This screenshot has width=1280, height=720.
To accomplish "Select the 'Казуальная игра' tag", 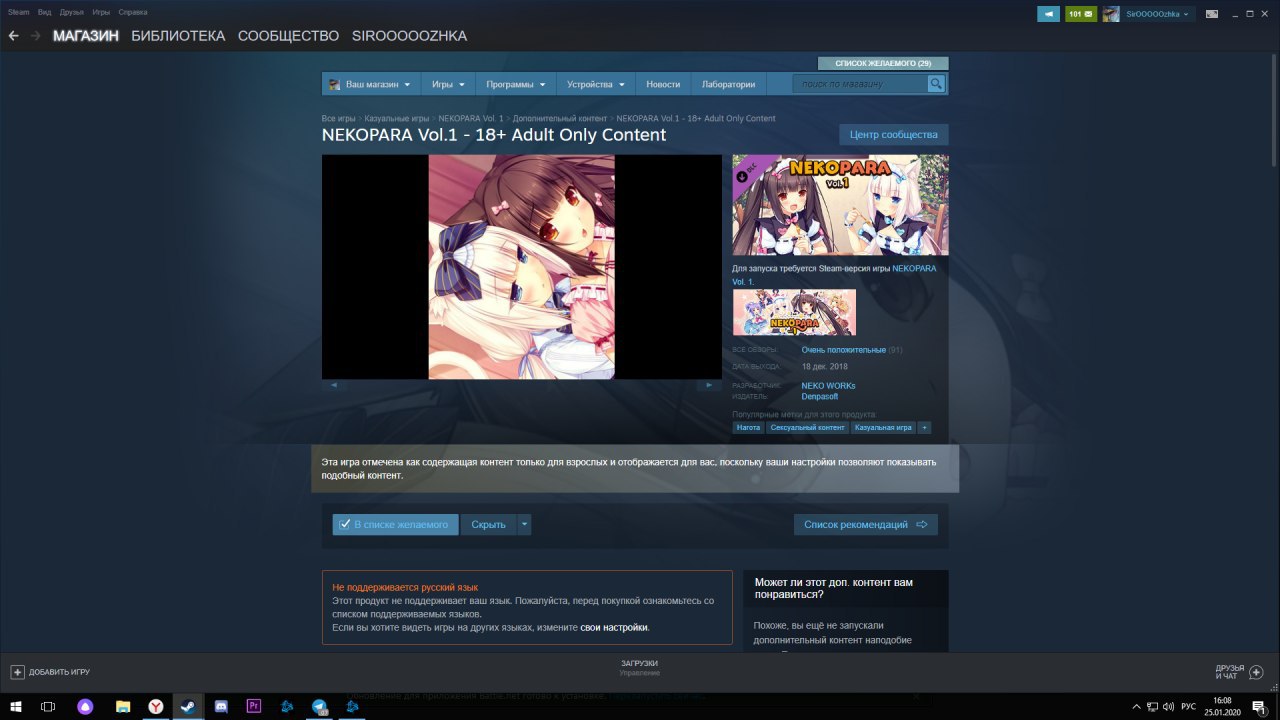I will click(884, 427).
